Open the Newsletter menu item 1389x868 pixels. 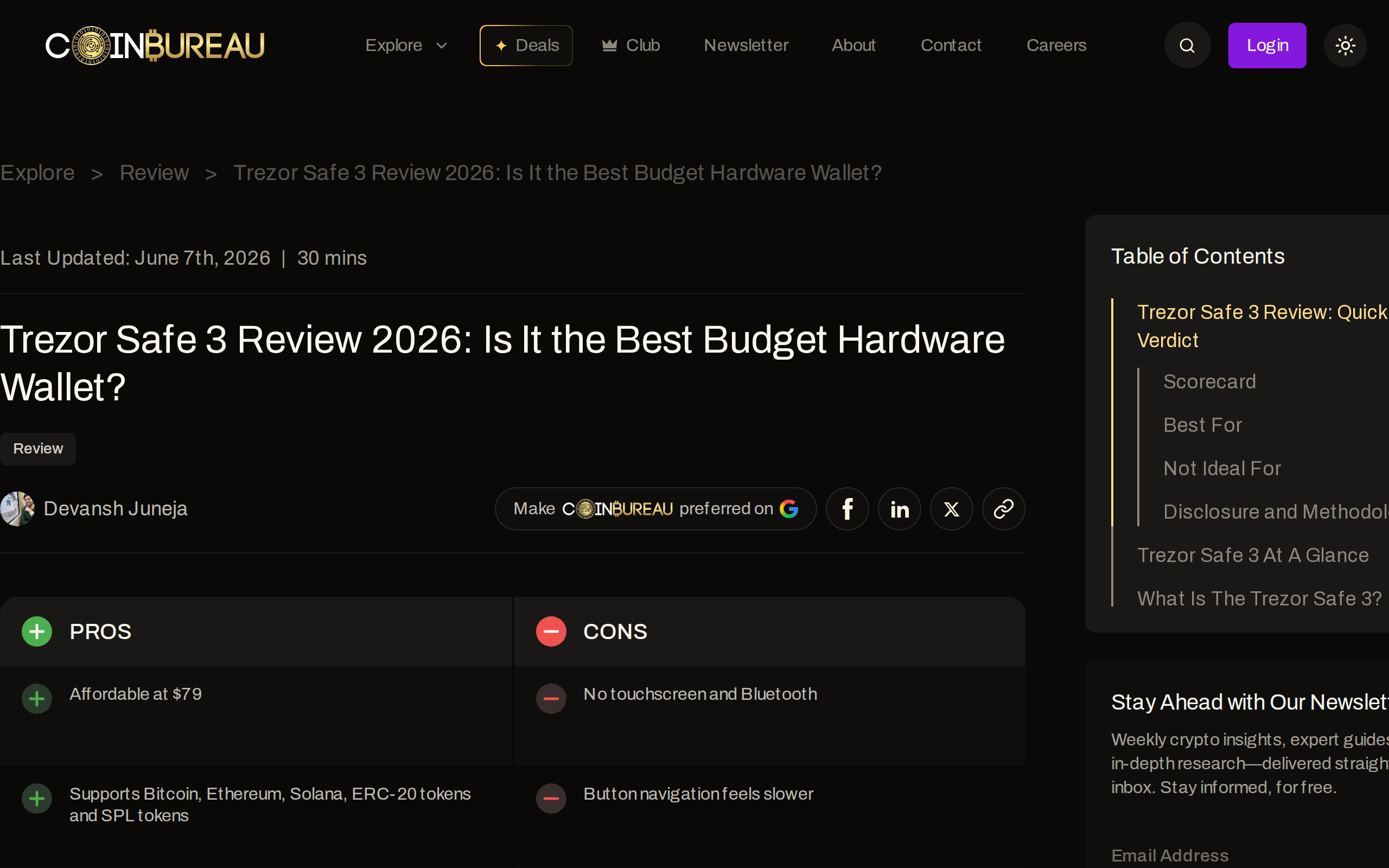coord(746,46)
